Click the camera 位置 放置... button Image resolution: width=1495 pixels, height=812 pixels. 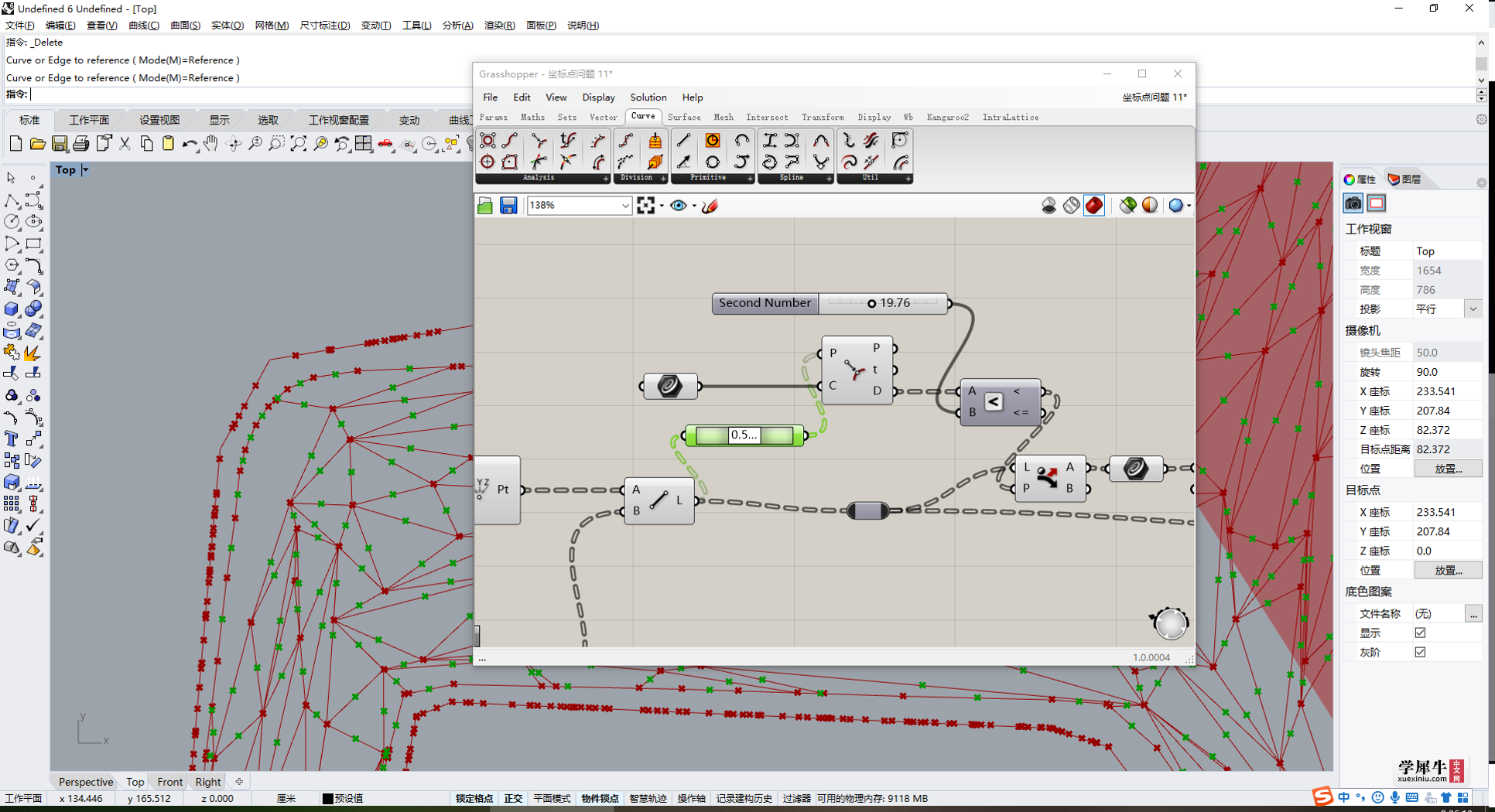click(x=1448, y=469)
